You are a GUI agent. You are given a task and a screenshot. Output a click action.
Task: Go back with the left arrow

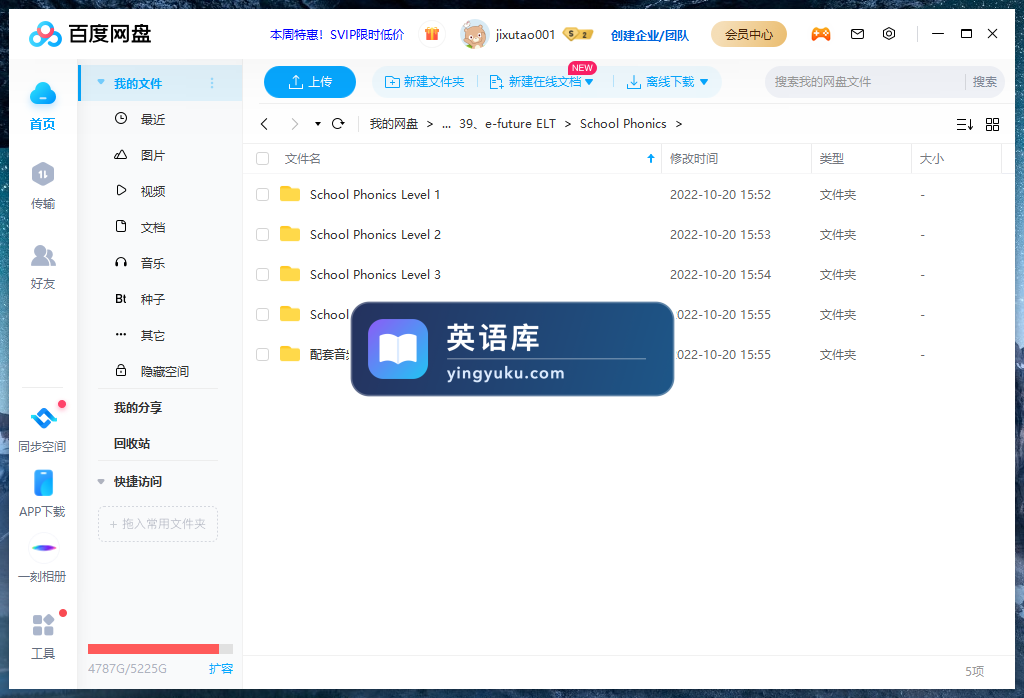tap(264, 123)
